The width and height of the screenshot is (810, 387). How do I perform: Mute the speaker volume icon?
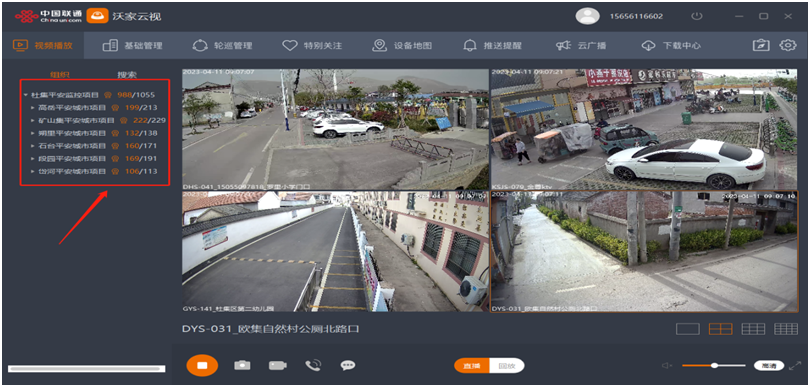(x=667, y=365)
